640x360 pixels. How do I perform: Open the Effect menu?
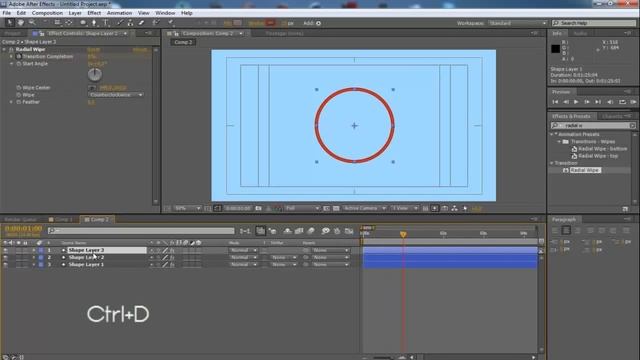(94, 13)
